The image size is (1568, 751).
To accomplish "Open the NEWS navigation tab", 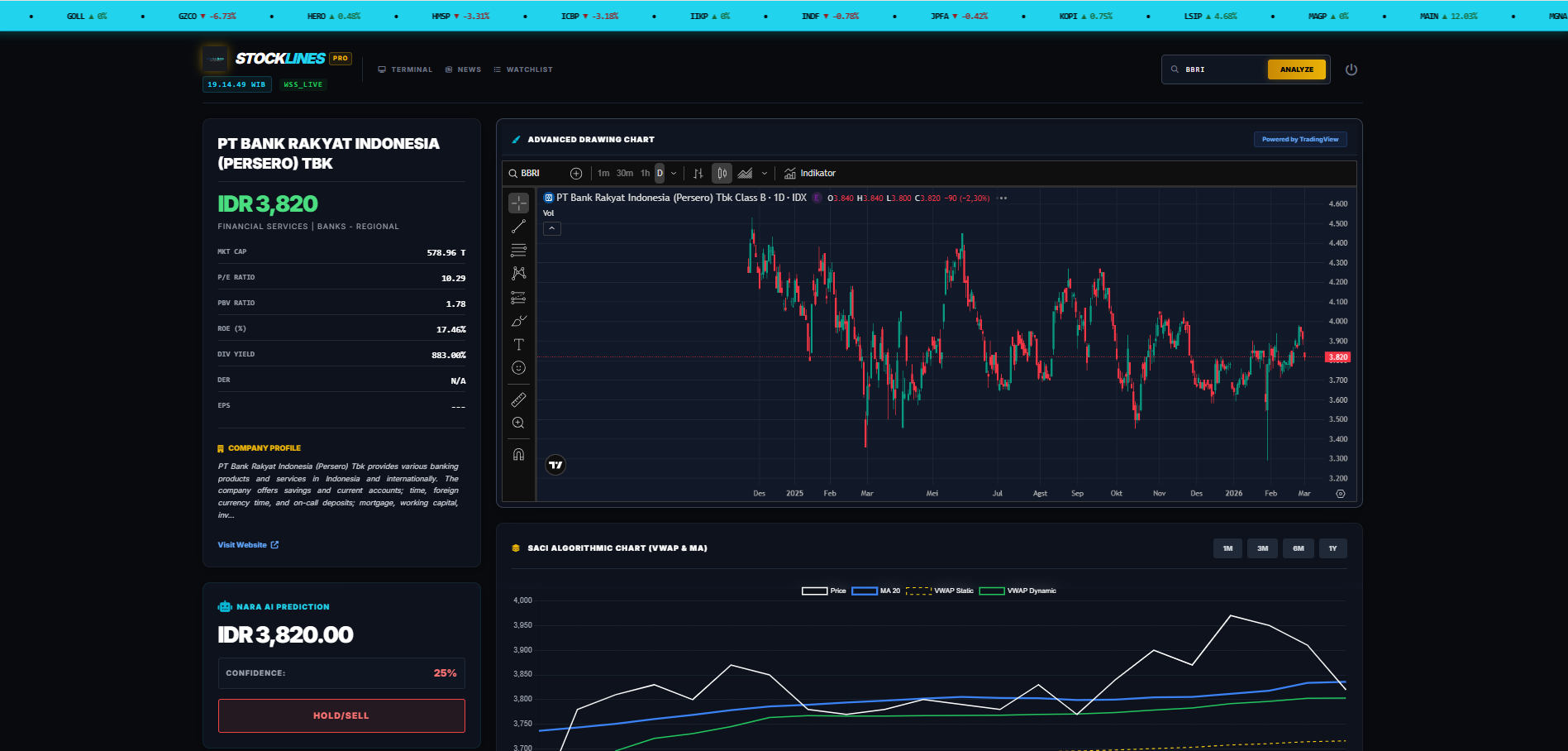I will [x=463, y=69].
